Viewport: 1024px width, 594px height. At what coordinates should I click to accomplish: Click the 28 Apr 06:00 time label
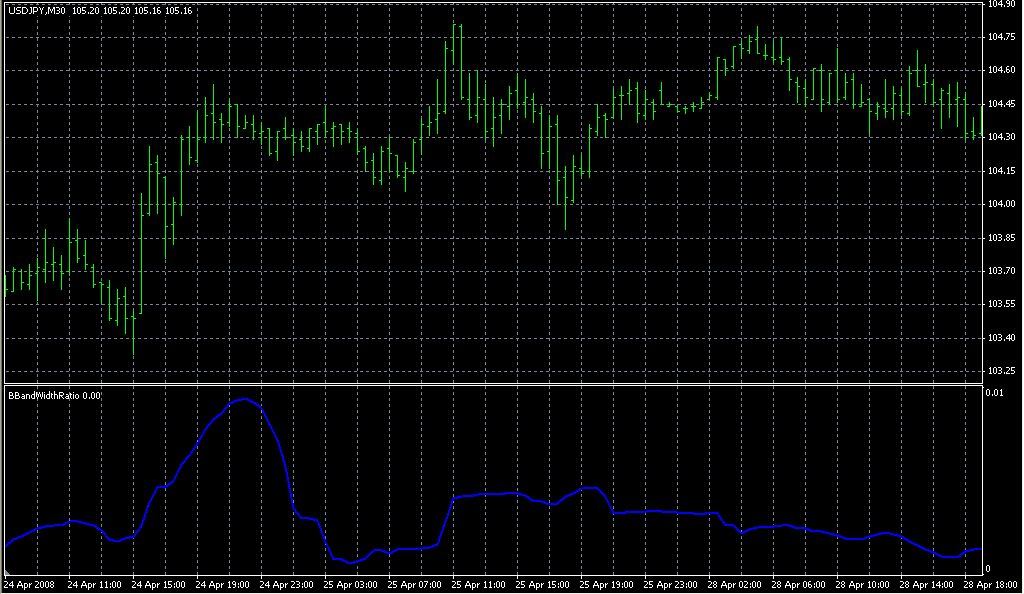(798, 585)
